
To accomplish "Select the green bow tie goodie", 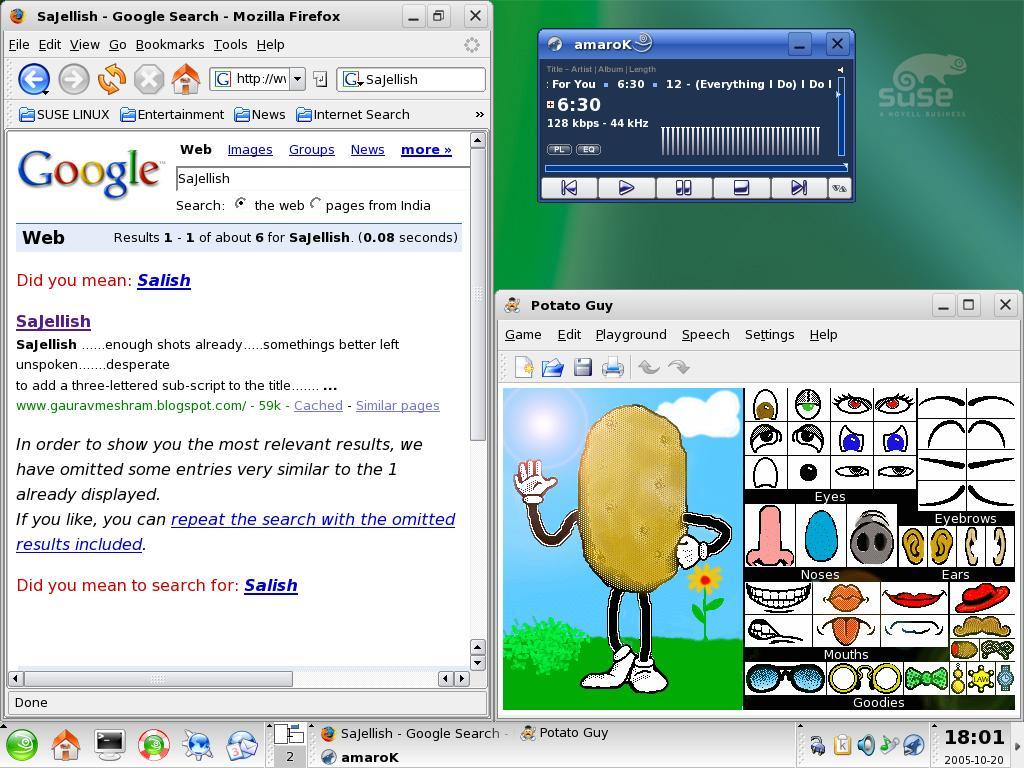I will tap(926, 679).
